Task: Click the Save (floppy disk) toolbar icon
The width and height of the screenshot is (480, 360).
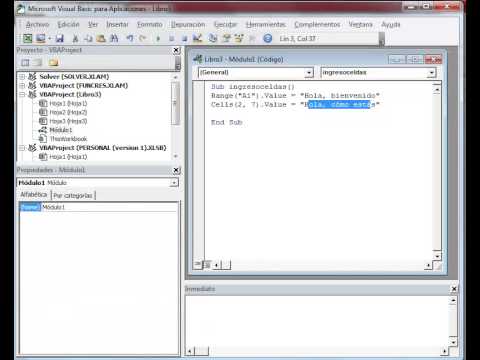Action: point(60,39)
